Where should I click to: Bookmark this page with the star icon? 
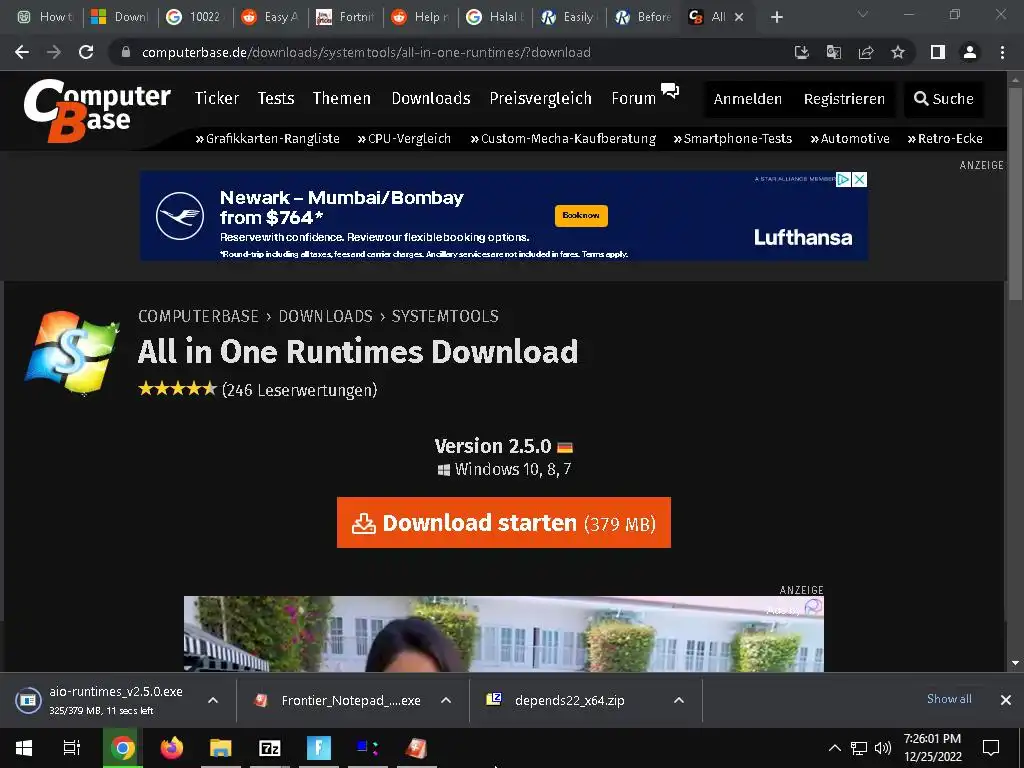(898, 52)
